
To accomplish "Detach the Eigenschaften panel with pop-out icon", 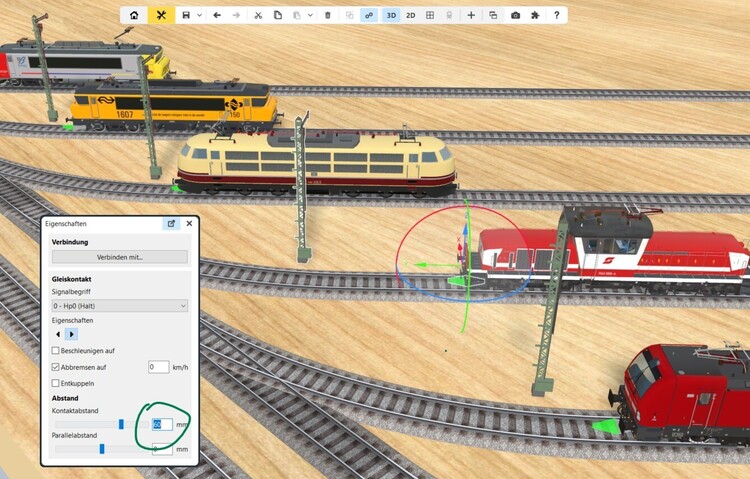I will [171, 223].
